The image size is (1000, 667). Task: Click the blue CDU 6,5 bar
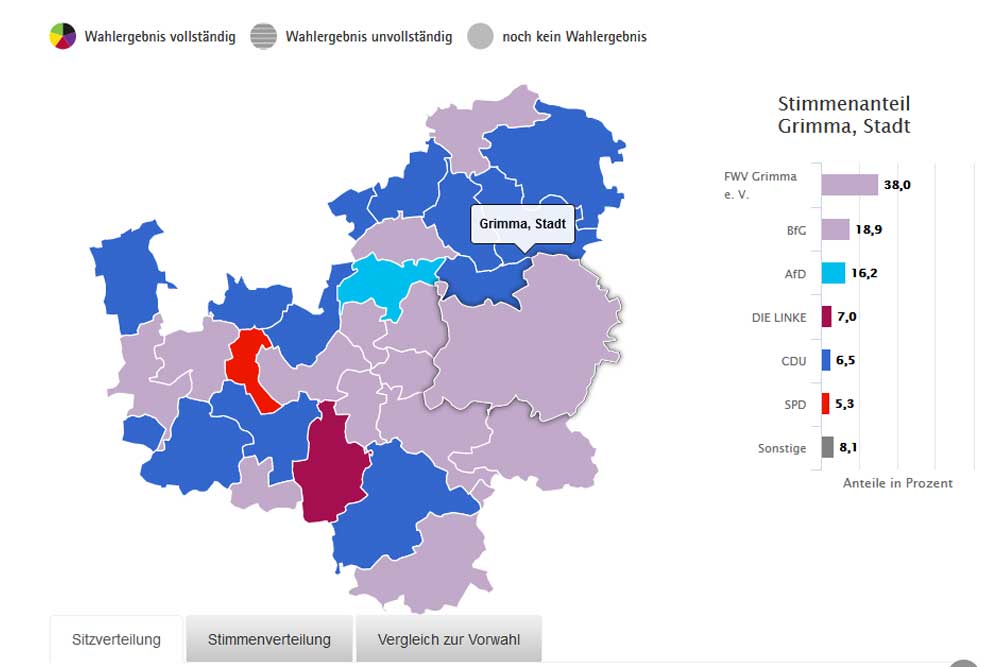[826, 360]
